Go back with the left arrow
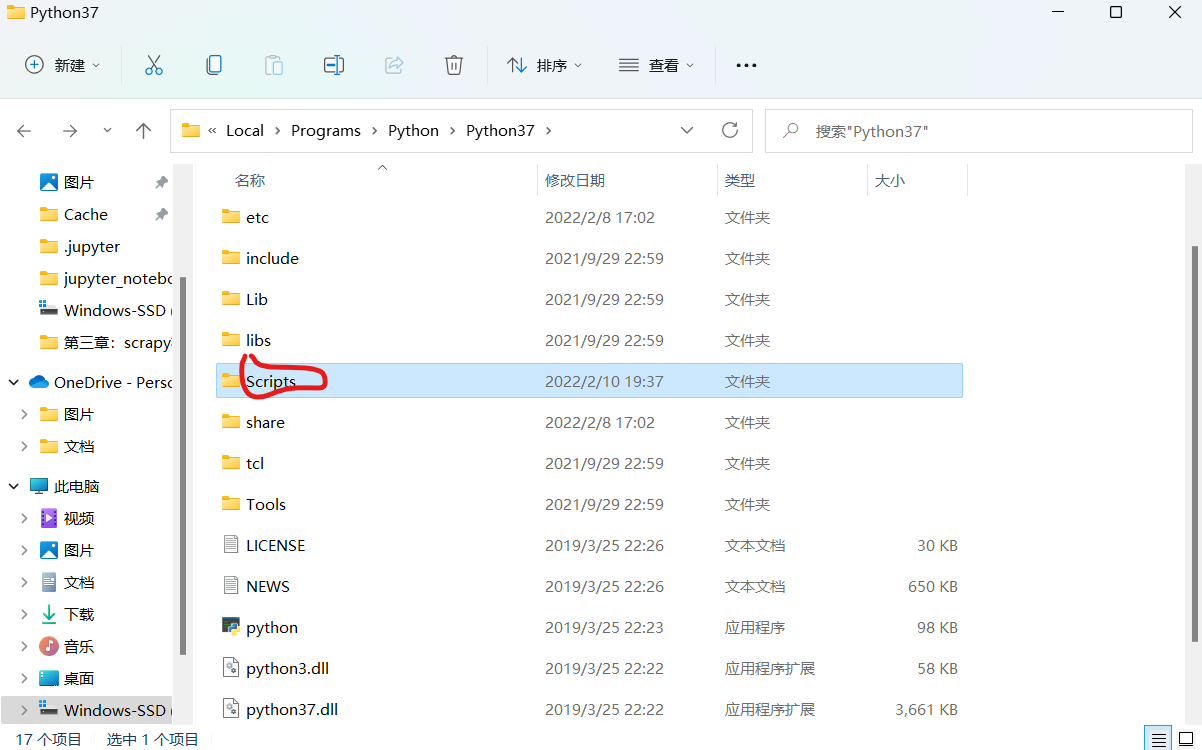This screenshot has height=750, width=1202. (25, 131)
